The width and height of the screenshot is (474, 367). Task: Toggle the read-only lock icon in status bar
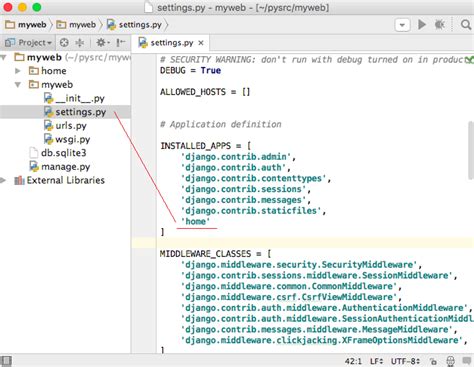click(x=433, y=361)
